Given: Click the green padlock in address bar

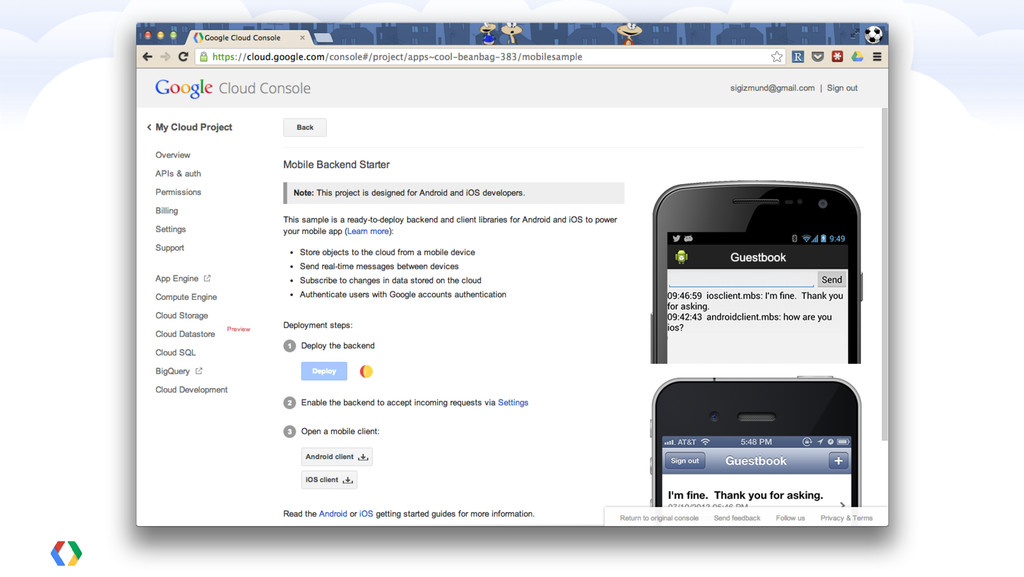Looking at the screenshot, I should coord(204,57).
